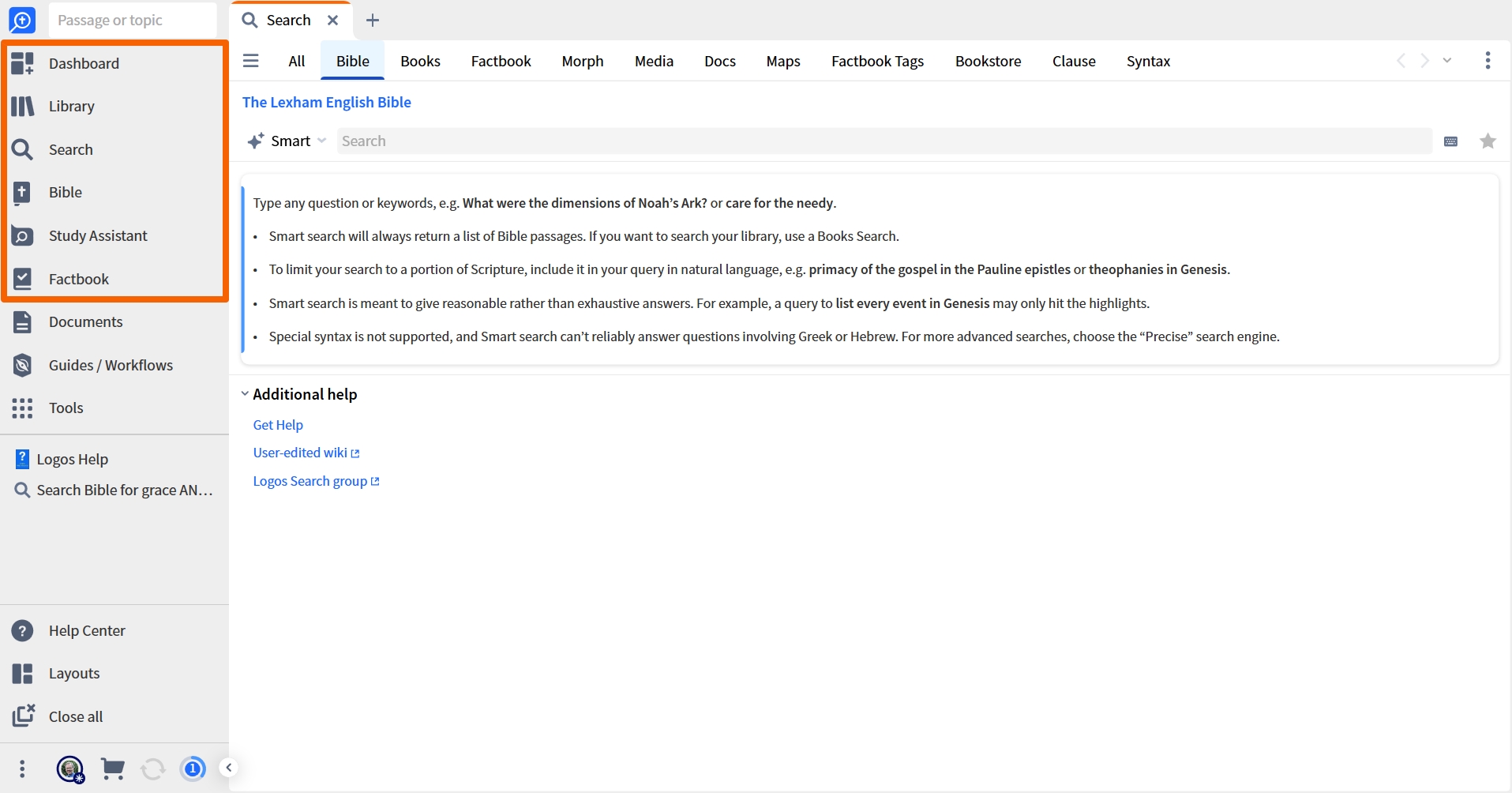Click The Lexham English Bible link
This screenshot has height=793, width=1512.
[327, 102]
